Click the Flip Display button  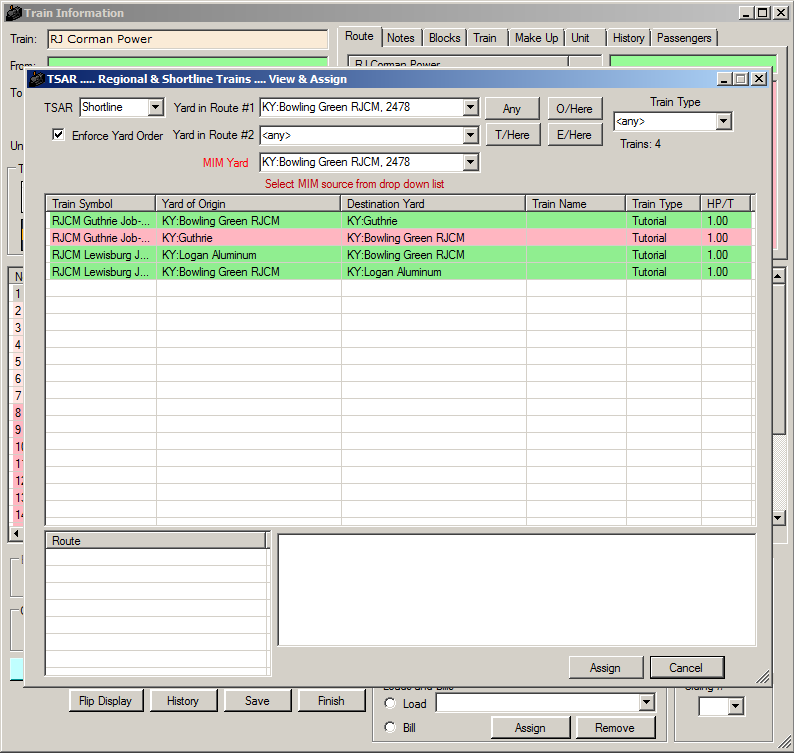click(105, 700)
